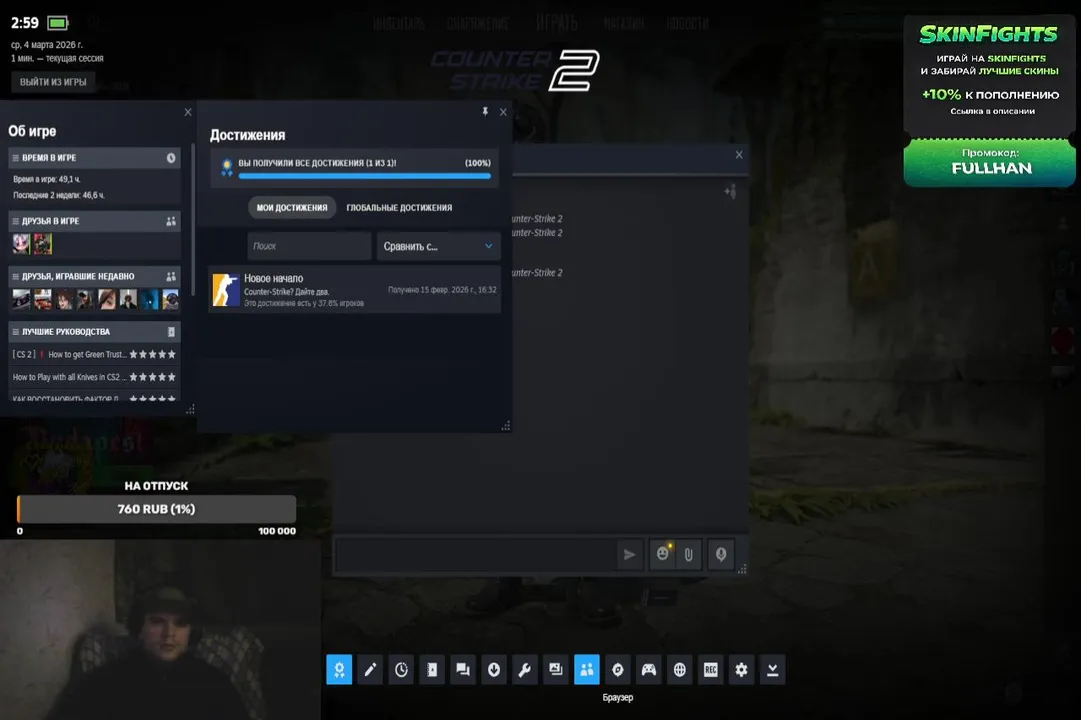This screenshot has height=720, width=1081.
Task: Click the Поиск achievements search field
Action: coord(309,246)
